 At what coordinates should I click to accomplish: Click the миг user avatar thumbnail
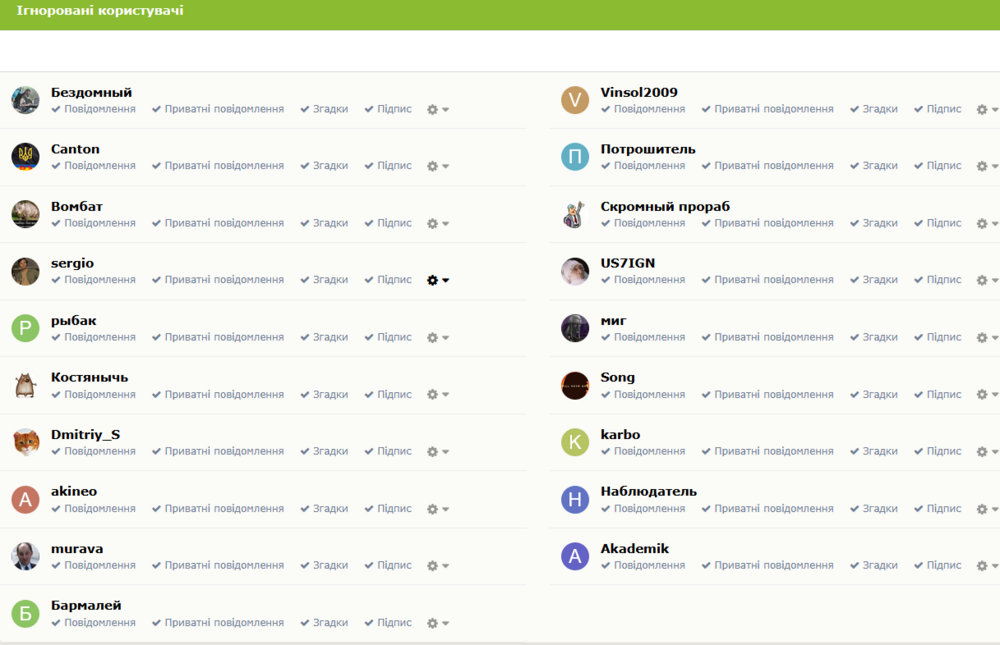click(x=575, y=328)
